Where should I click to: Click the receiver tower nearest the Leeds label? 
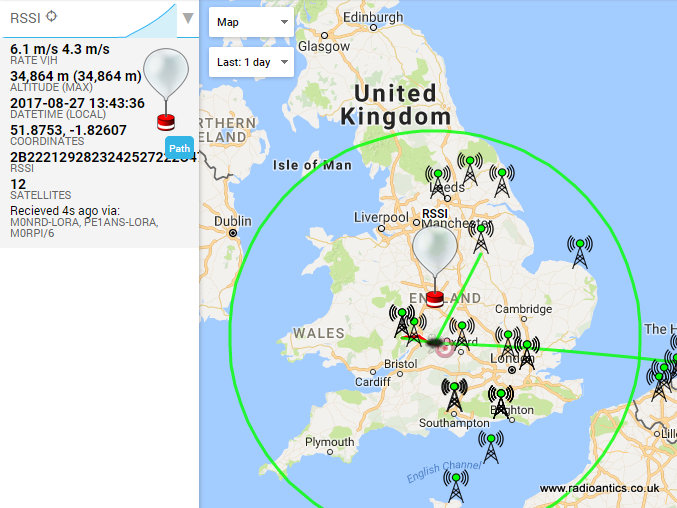coord(438,183)
